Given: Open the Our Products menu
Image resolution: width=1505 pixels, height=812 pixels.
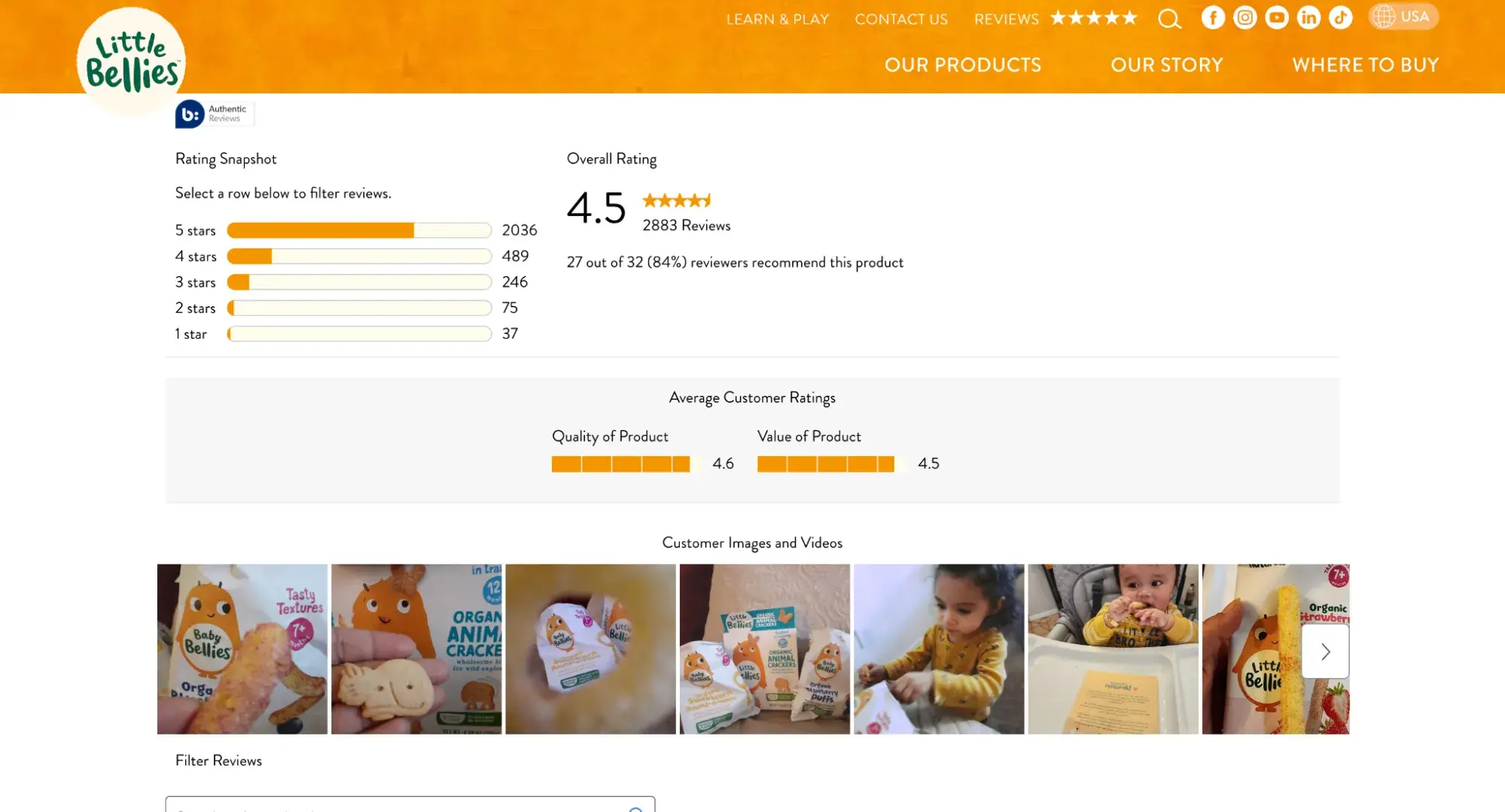Looking at the screenshot, I should click(x=963, y=65).
